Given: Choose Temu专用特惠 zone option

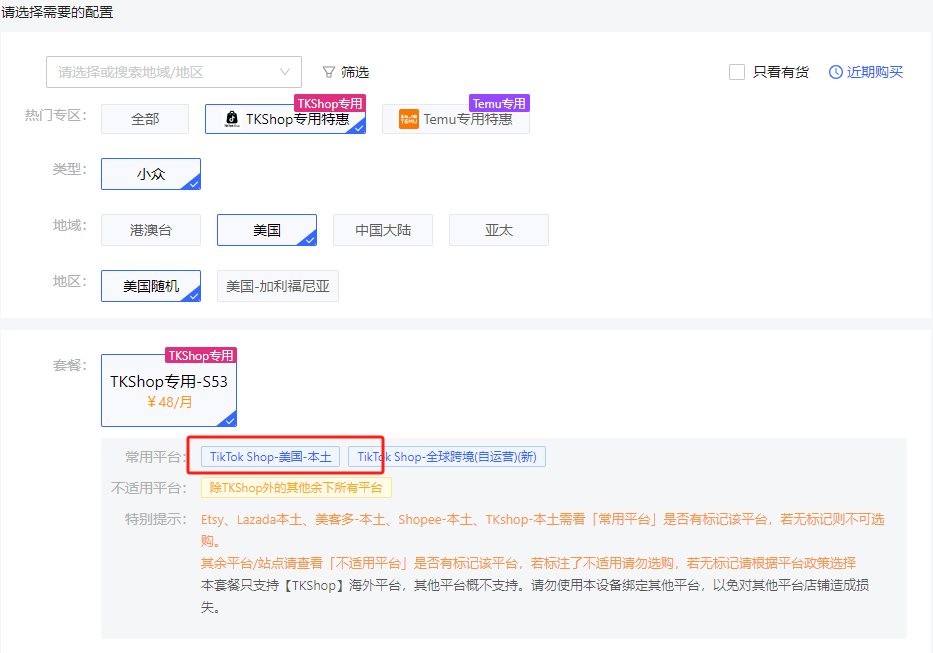Looking at the screenshot, I should pos(456,119).
